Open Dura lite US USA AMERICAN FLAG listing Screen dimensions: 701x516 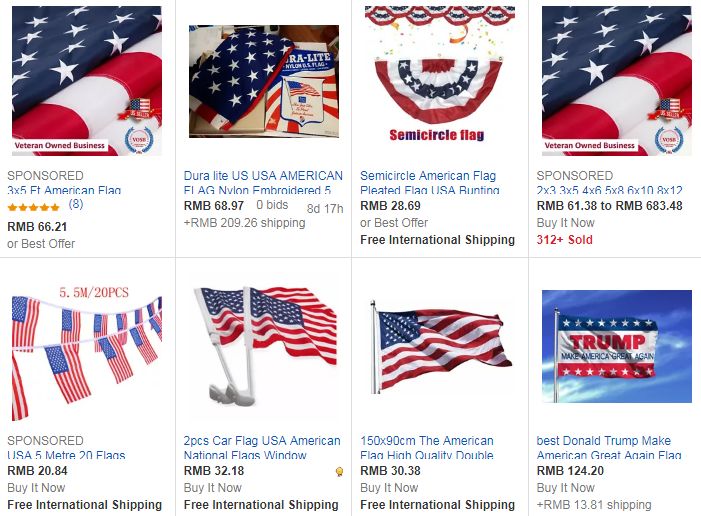point(263,182)
